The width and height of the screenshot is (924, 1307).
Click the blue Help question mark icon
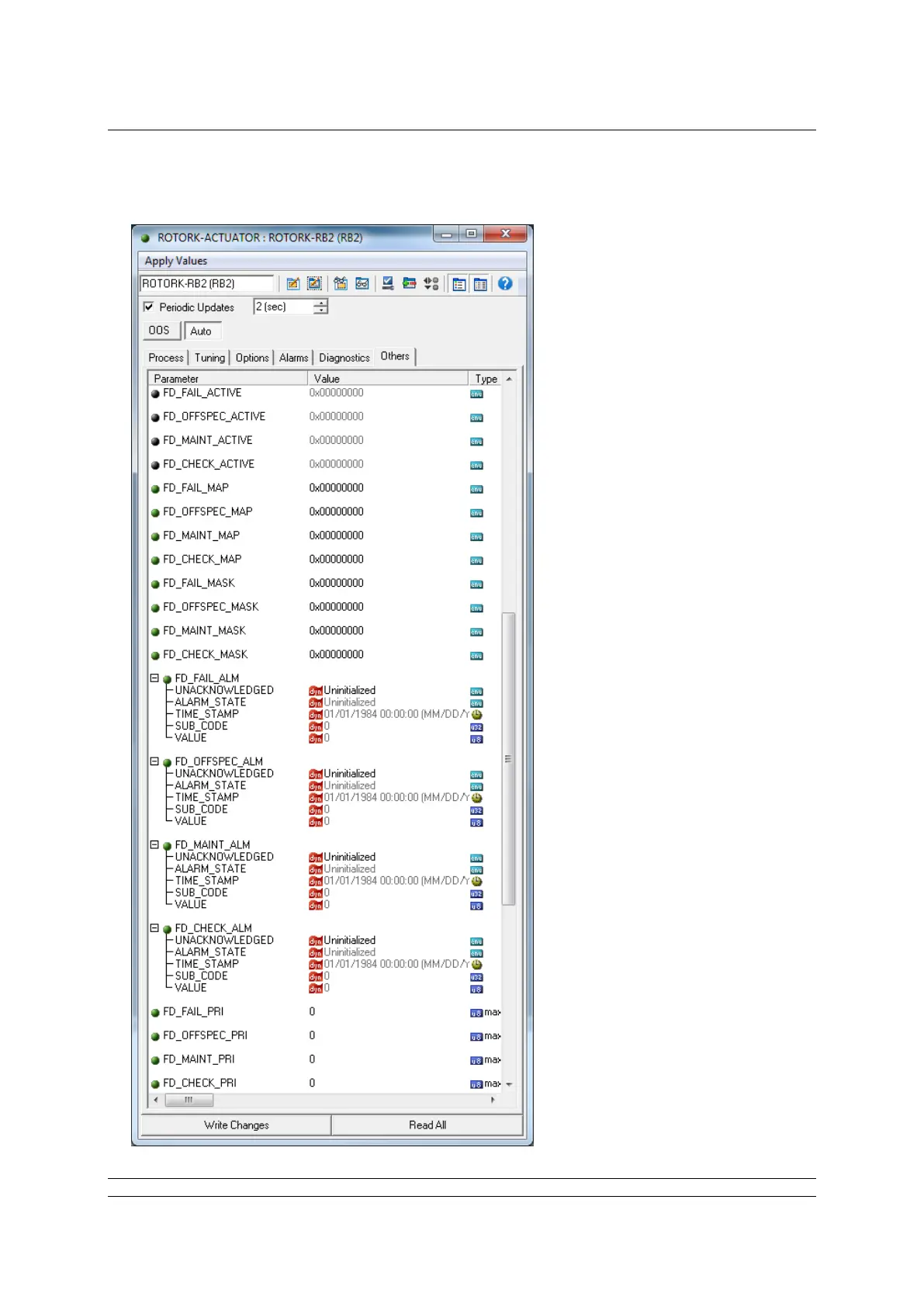(x=505, y=284)
